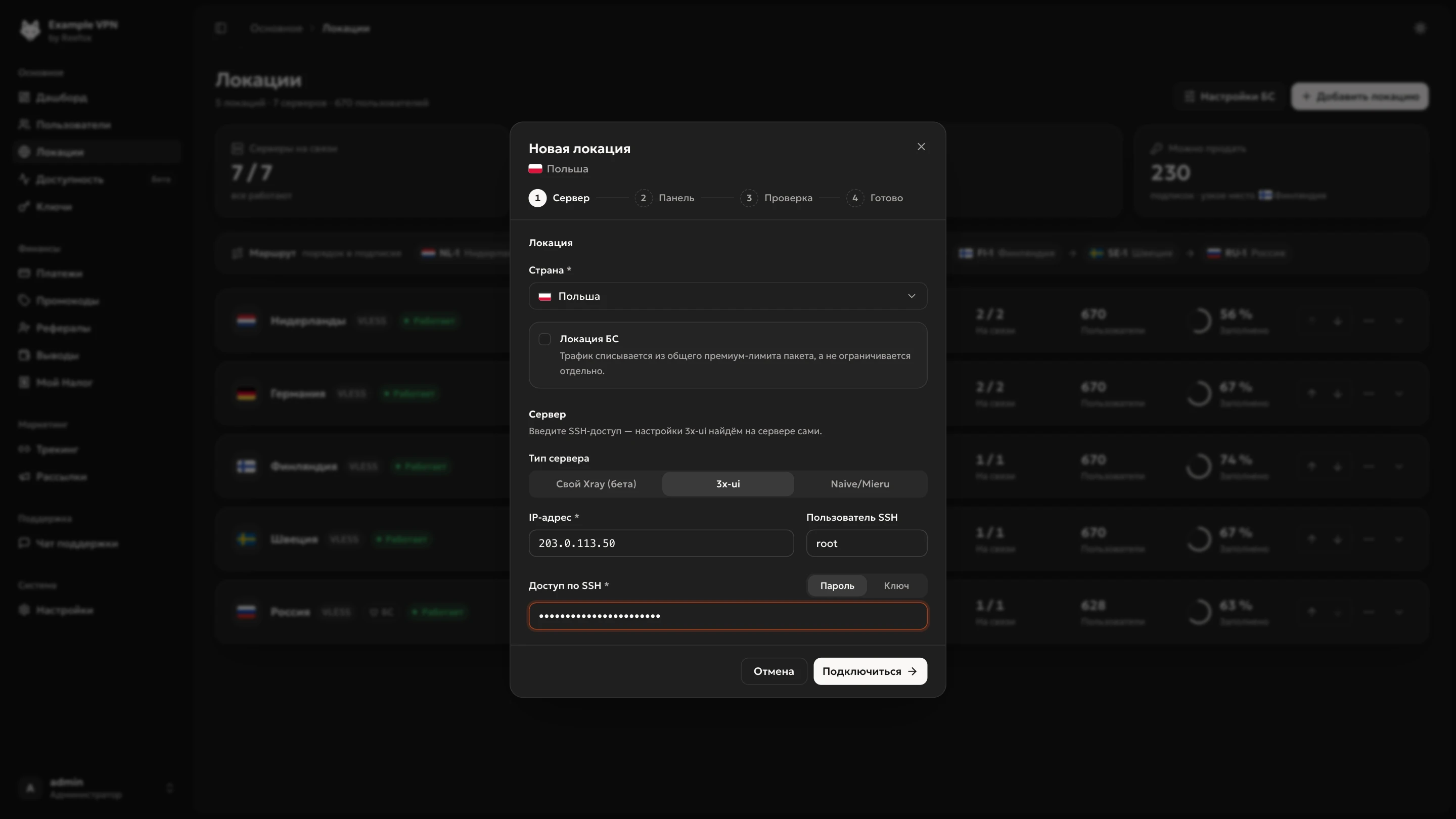Switch SSH access to Пароль
This screenshot has height=819, width=1456.
pyautogui.click(x=837, y=585)
